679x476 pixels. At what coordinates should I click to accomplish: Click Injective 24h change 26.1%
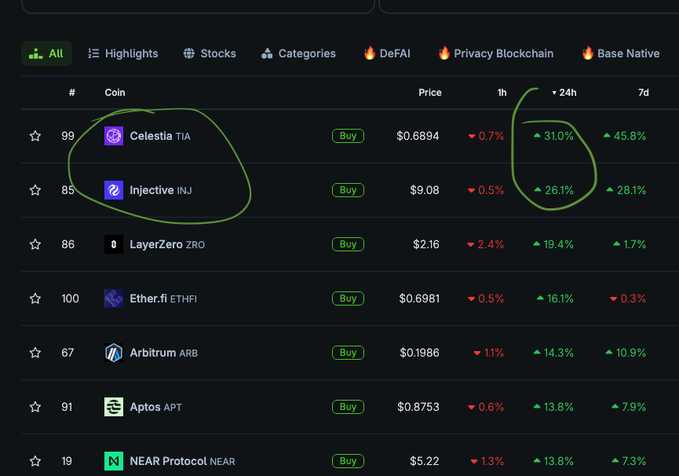[x=554, y=190]
